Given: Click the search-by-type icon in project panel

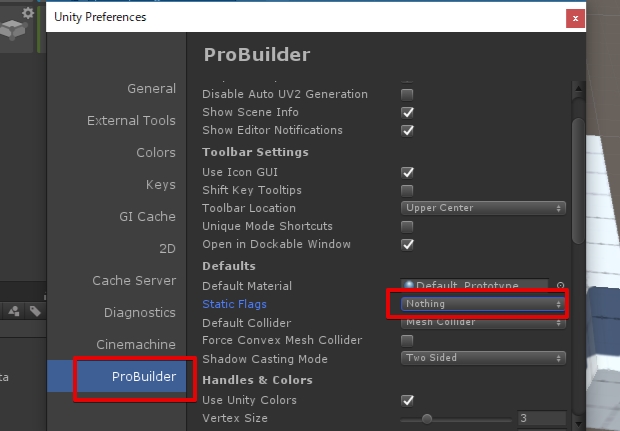Looking at the screenshot, I should coord(14,311).
